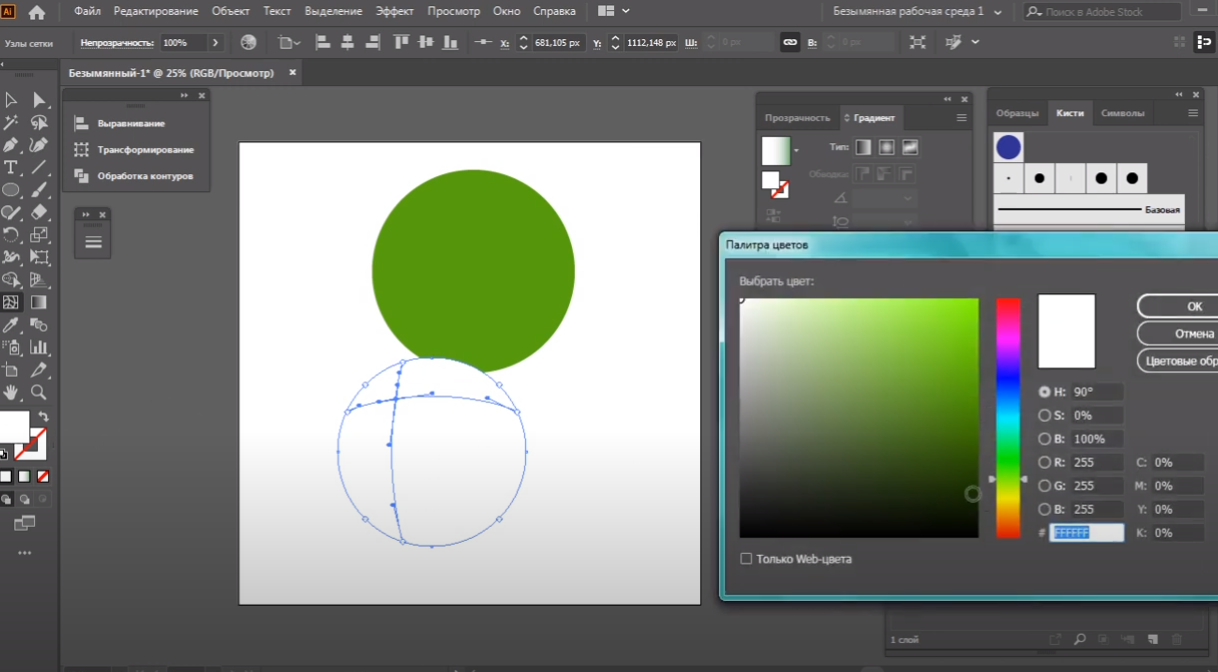Viewport: 1218px width, 672px height.
Task: Choose the Direct Selection arrow tool
Action: (39, 100)
